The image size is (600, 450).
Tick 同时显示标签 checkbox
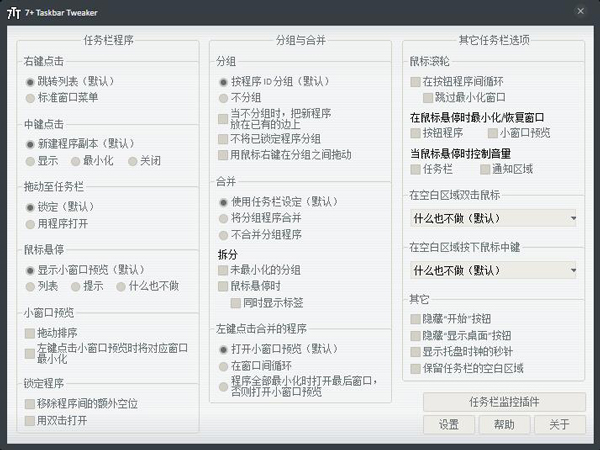coord(235,303)
